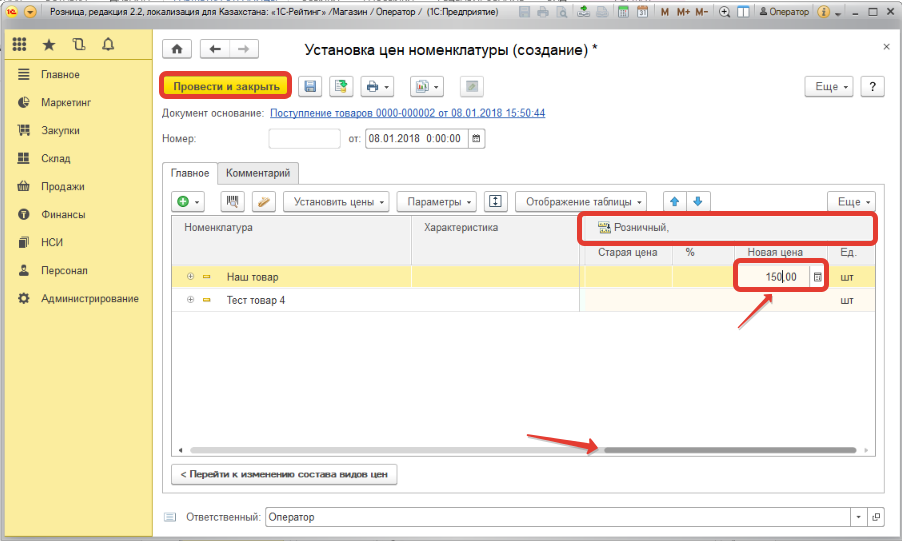Open the History icon in the top-left panel
902x541 pixels.
pyautogui.click(x=78, y=45)
